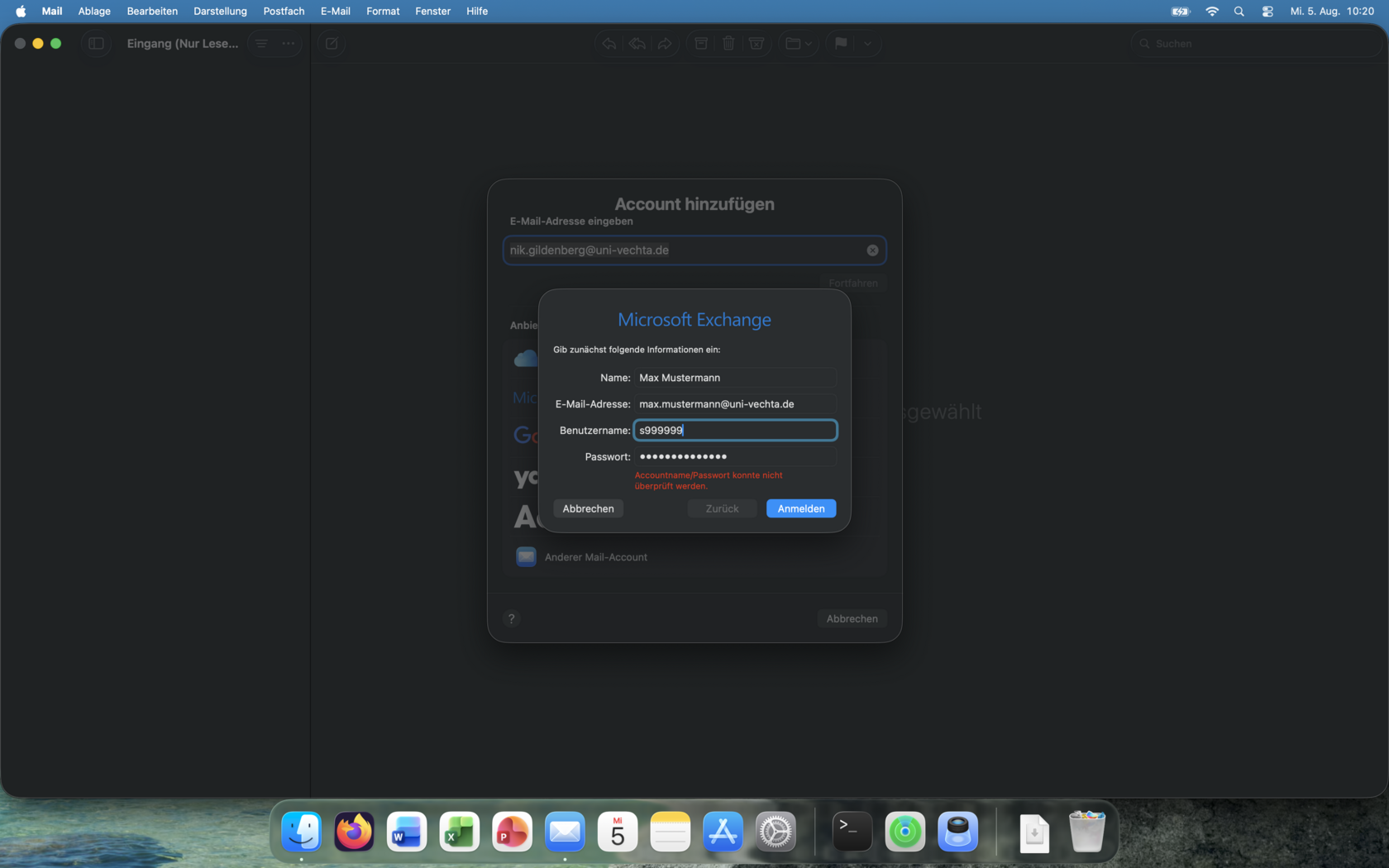The width and height of the screenshot is (1389, 868).
Task: Open Finder from the Dock
Action: 301,832
